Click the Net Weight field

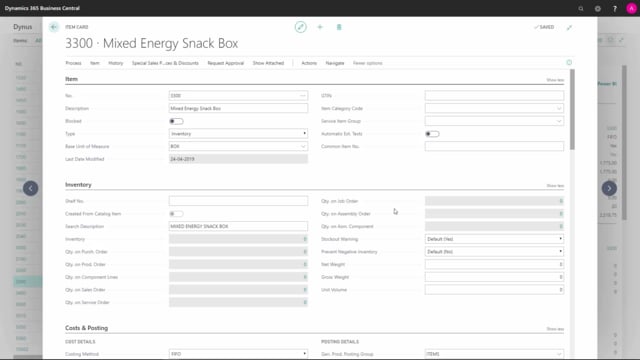coord(494,264)
